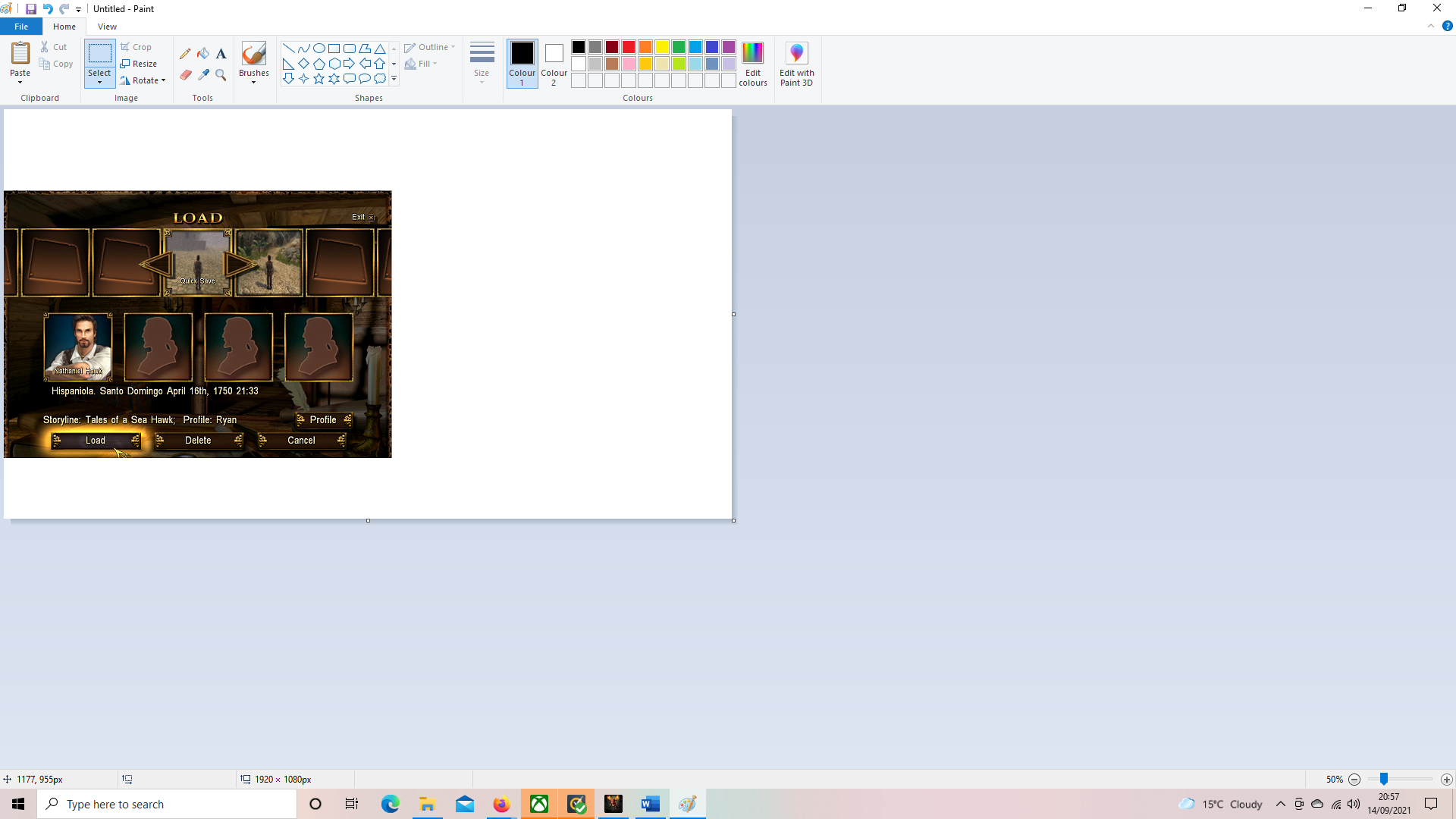
Task: Show hidden system tray icons
Action: coord(1281,804)
